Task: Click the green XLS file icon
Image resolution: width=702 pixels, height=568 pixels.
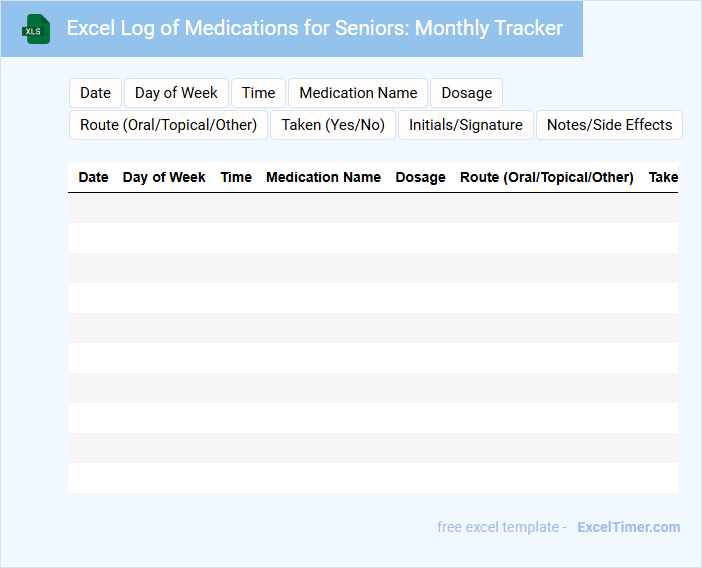Action: 37,29
